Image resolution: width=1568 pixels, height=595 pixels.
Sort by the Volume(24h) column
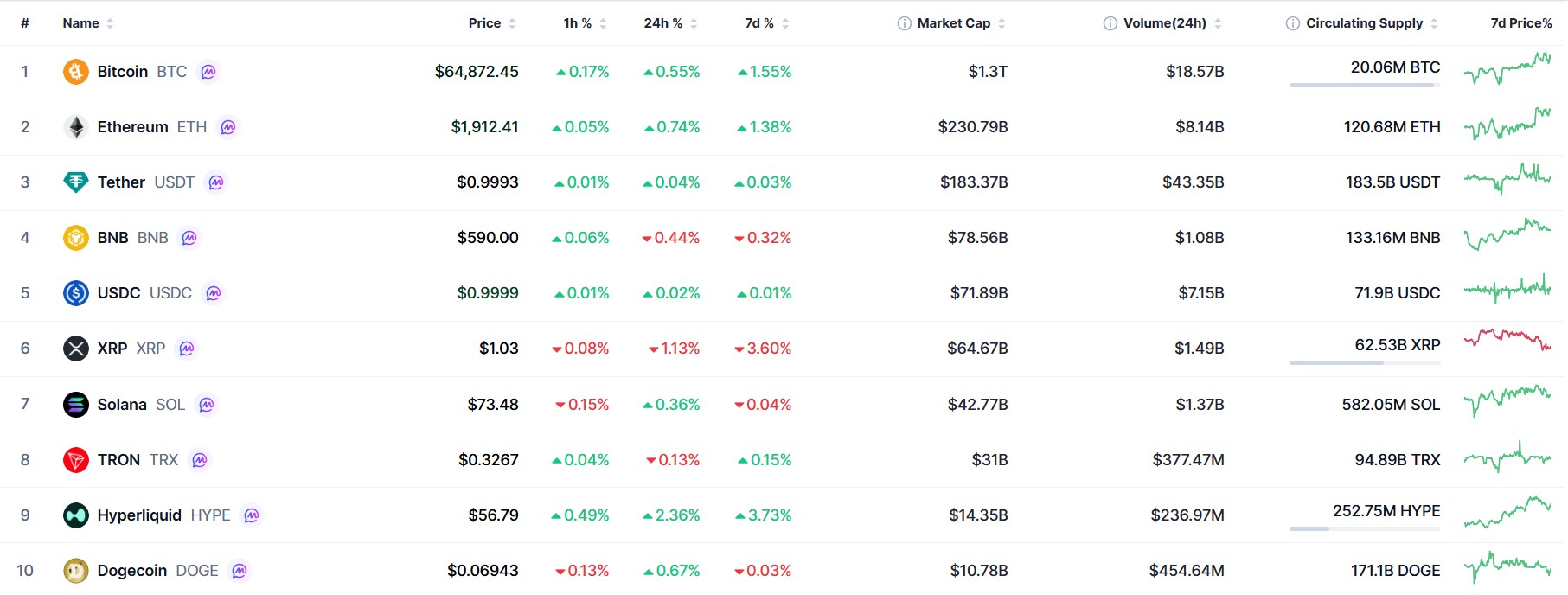1172,23
